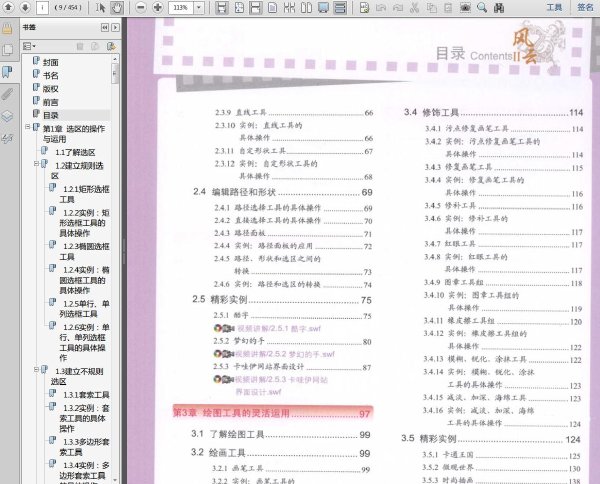Select the 版权 bookmark

[x=51, y=89]
